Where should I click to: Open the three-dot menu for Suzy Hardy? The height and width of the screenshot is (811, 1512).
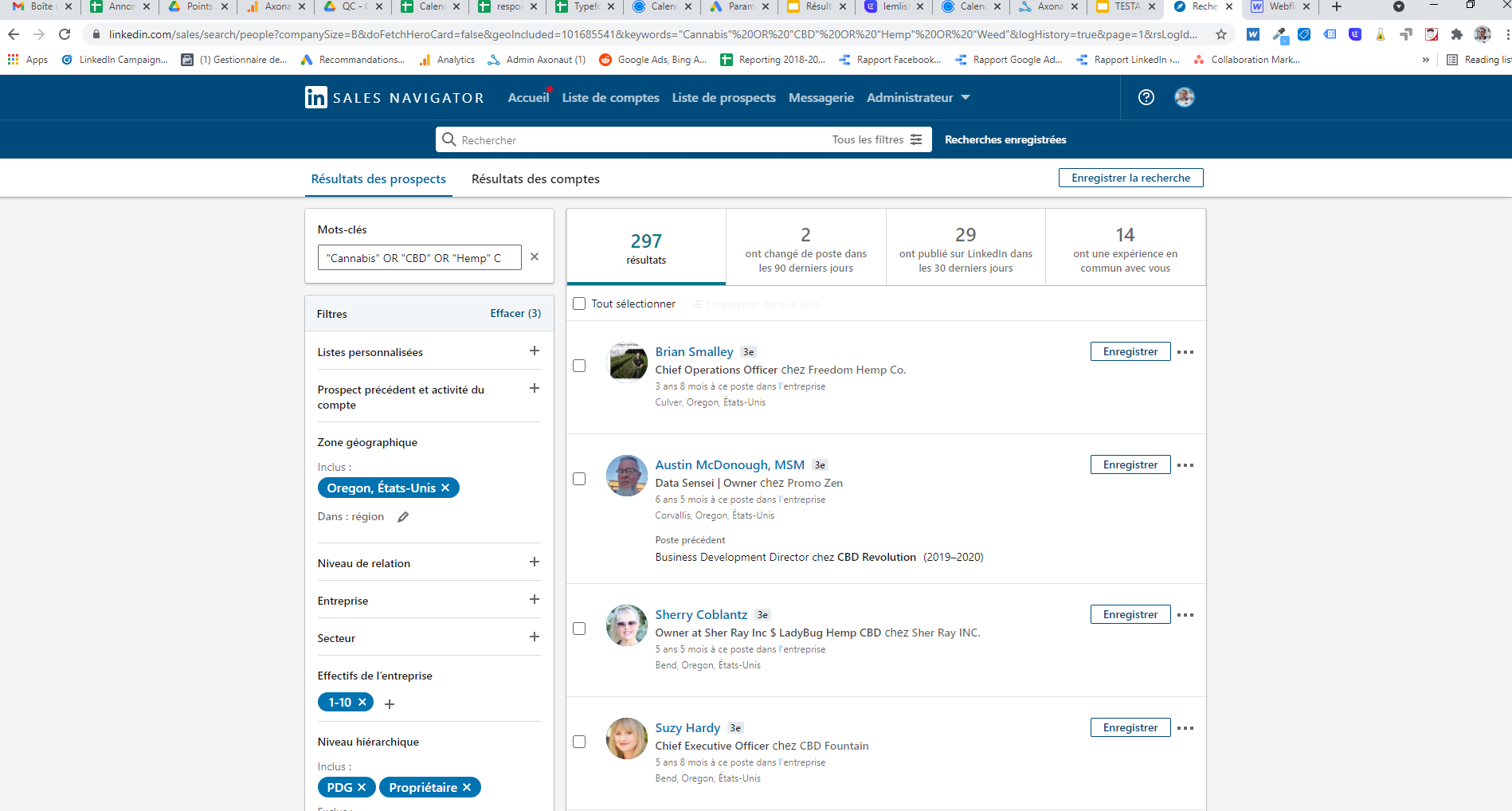tap(1185, 728)
